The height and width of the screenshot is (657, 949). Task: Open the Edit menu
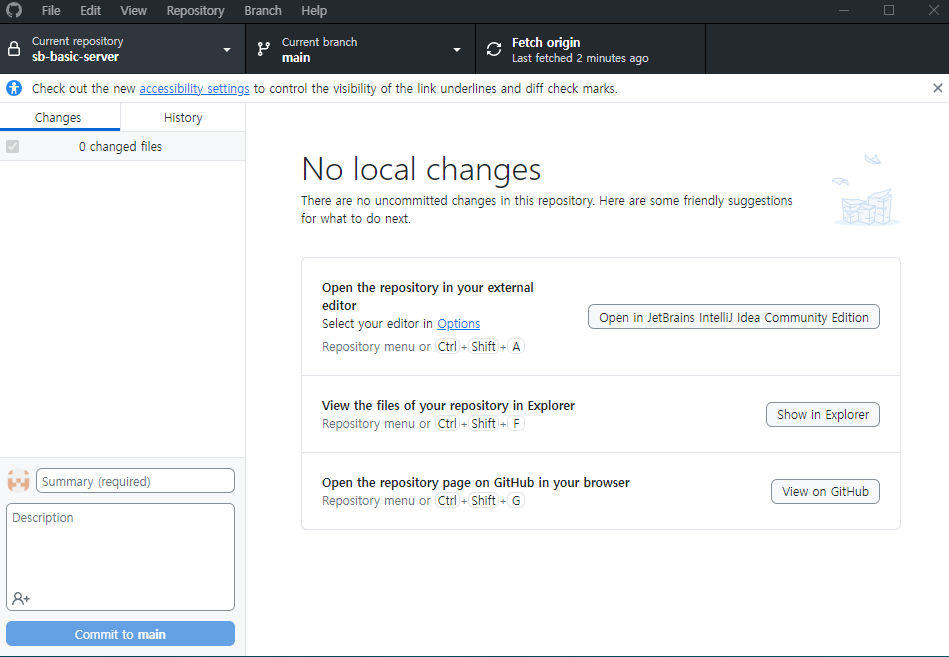click(90, 10)
